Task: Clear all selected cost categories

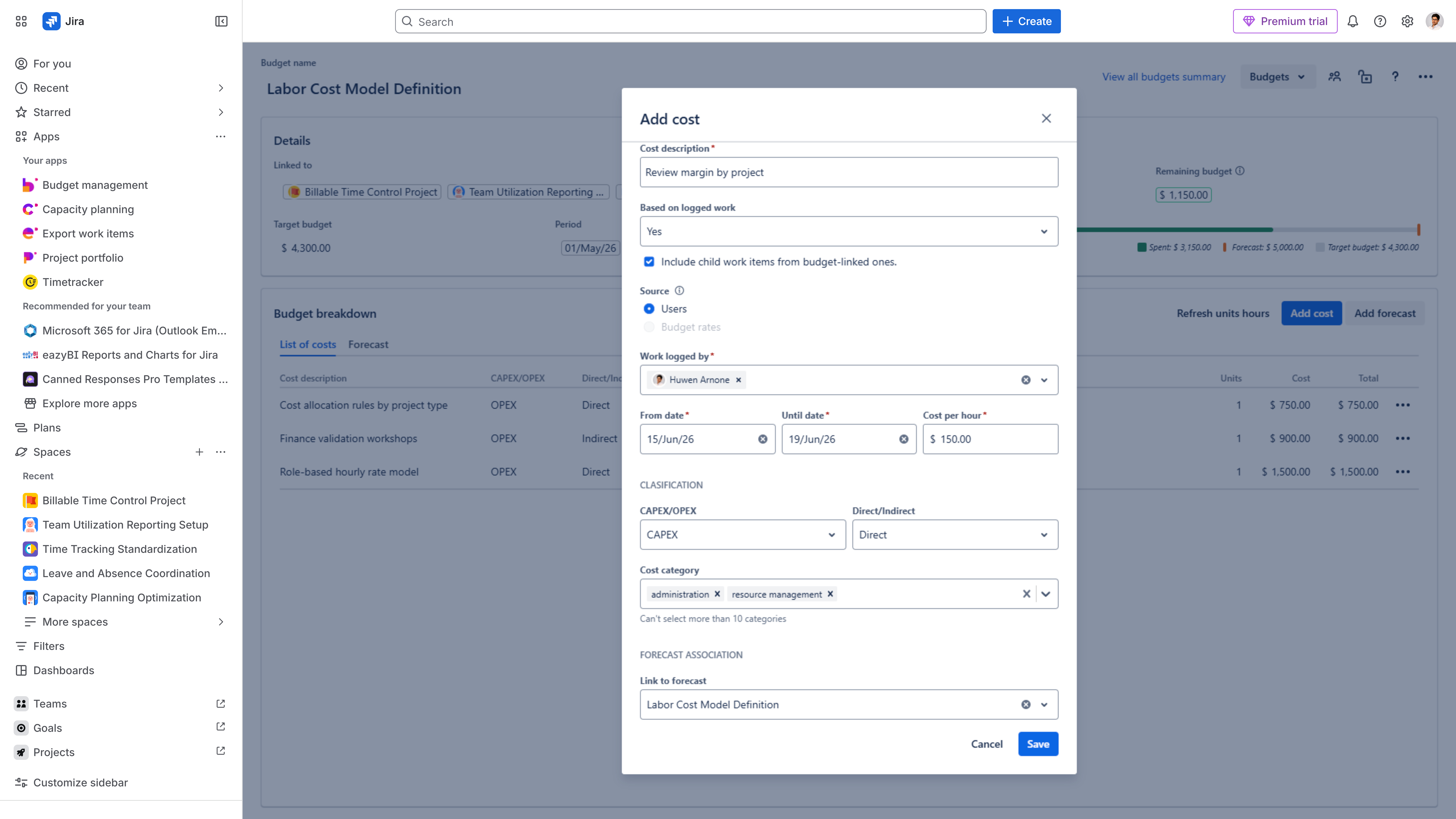Action: 1026,594
